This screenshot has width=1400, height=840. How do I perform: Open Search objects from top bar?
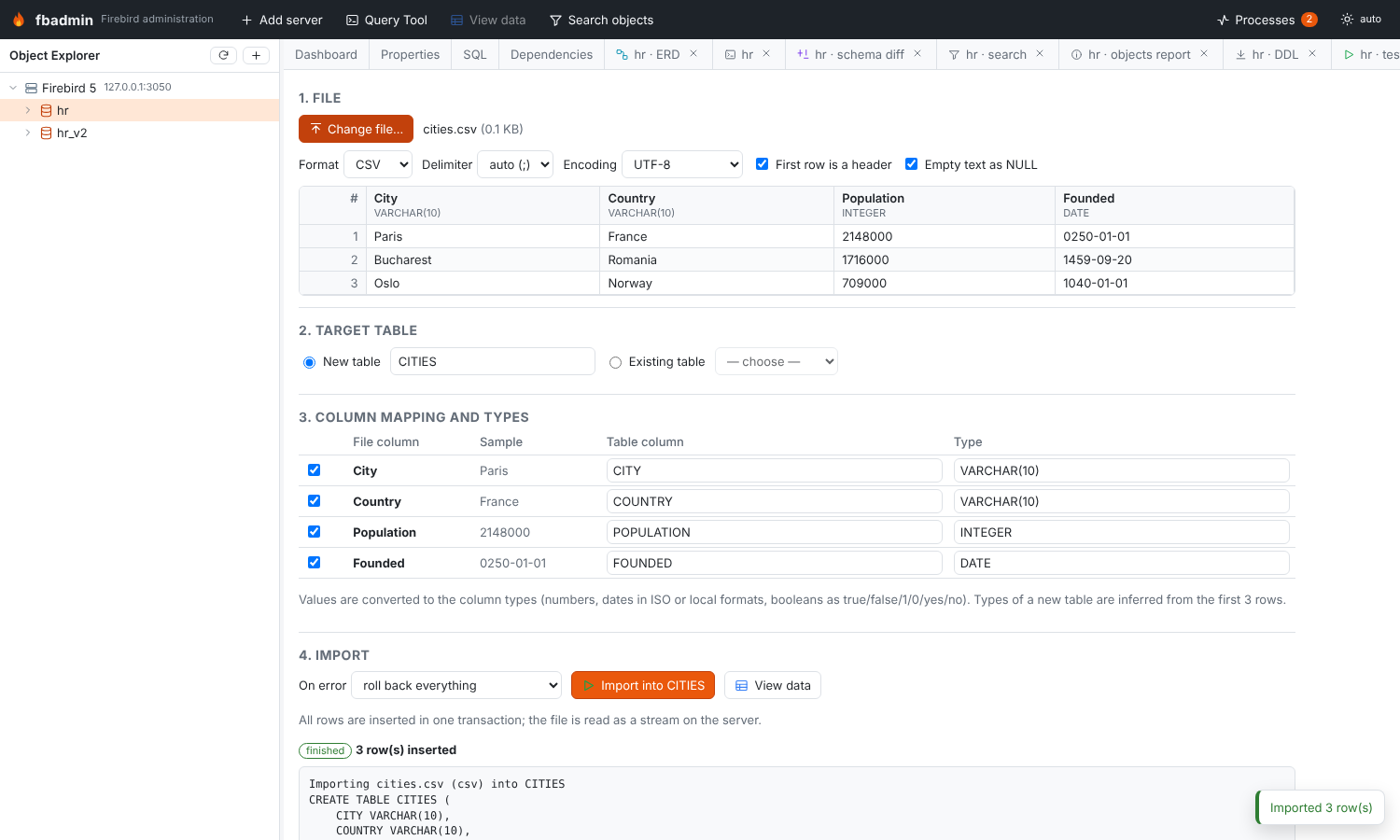[601, 20]
